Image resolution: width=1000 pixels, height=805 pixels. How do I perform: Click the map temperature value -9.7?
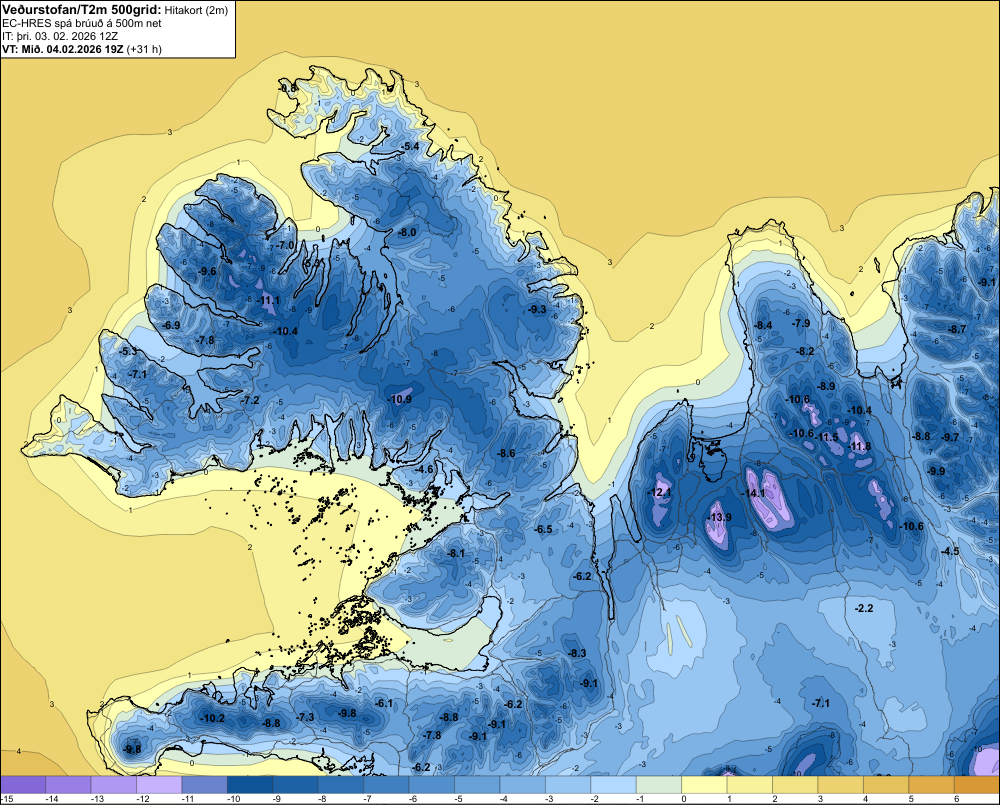pos(950,437)
